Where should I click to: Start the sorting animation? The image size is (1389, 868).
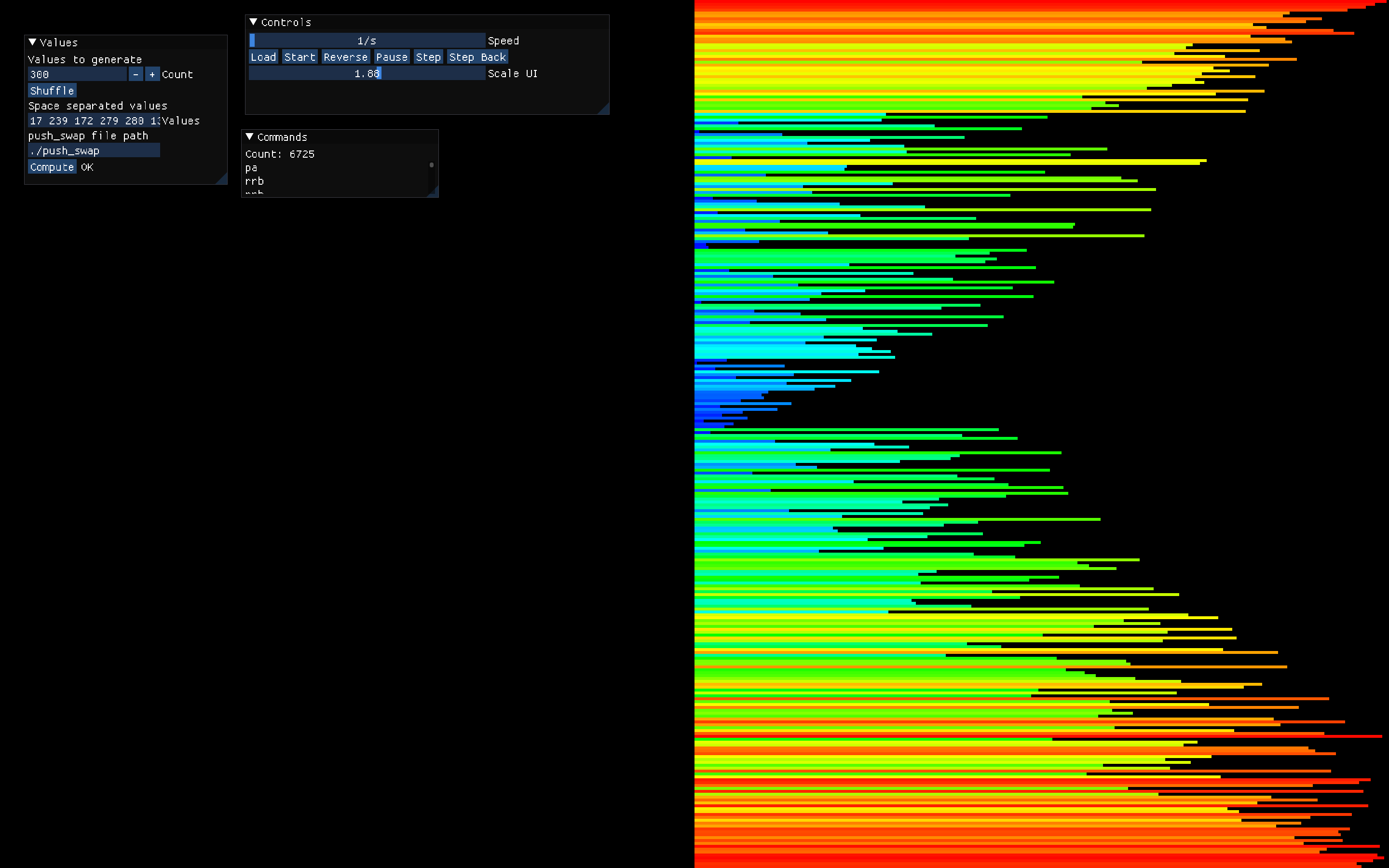coord(300,57)
